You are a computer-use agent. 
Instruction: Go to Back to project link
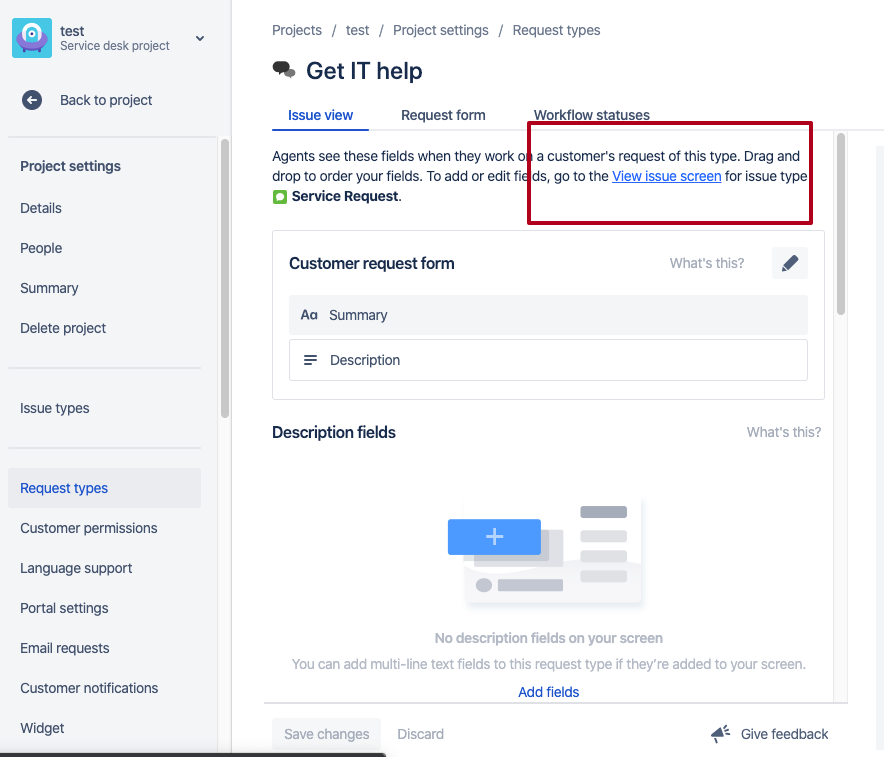[x=106, y=100]
